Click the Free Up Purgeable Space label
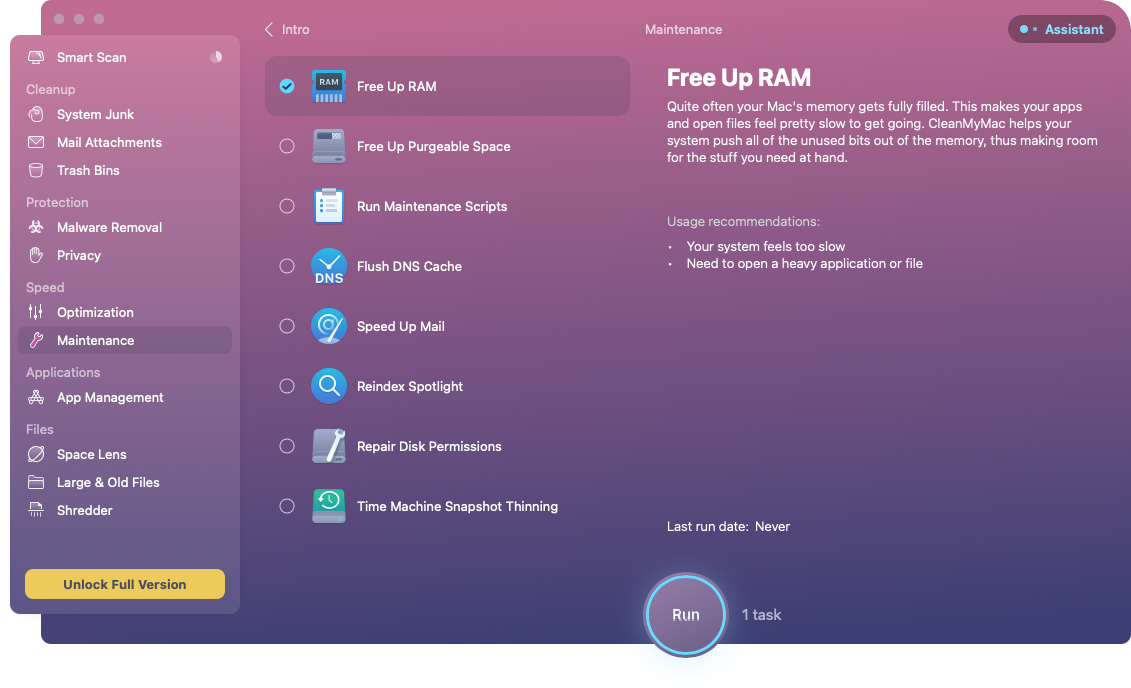This screenshot has height=688, width=1131. tap(434, 146)
